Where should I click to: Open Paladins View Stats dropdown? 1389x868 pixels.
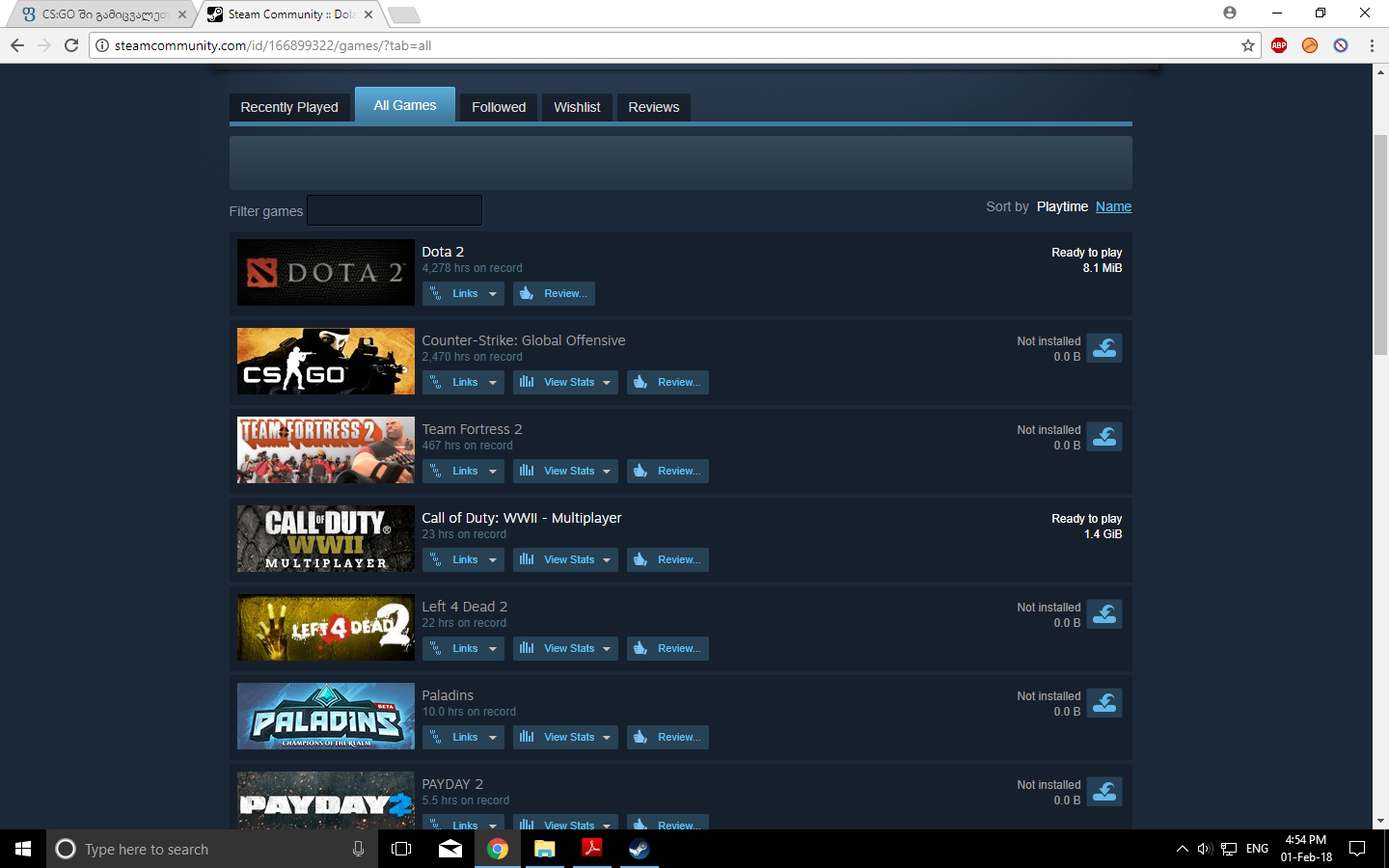[x=565, y=738]
